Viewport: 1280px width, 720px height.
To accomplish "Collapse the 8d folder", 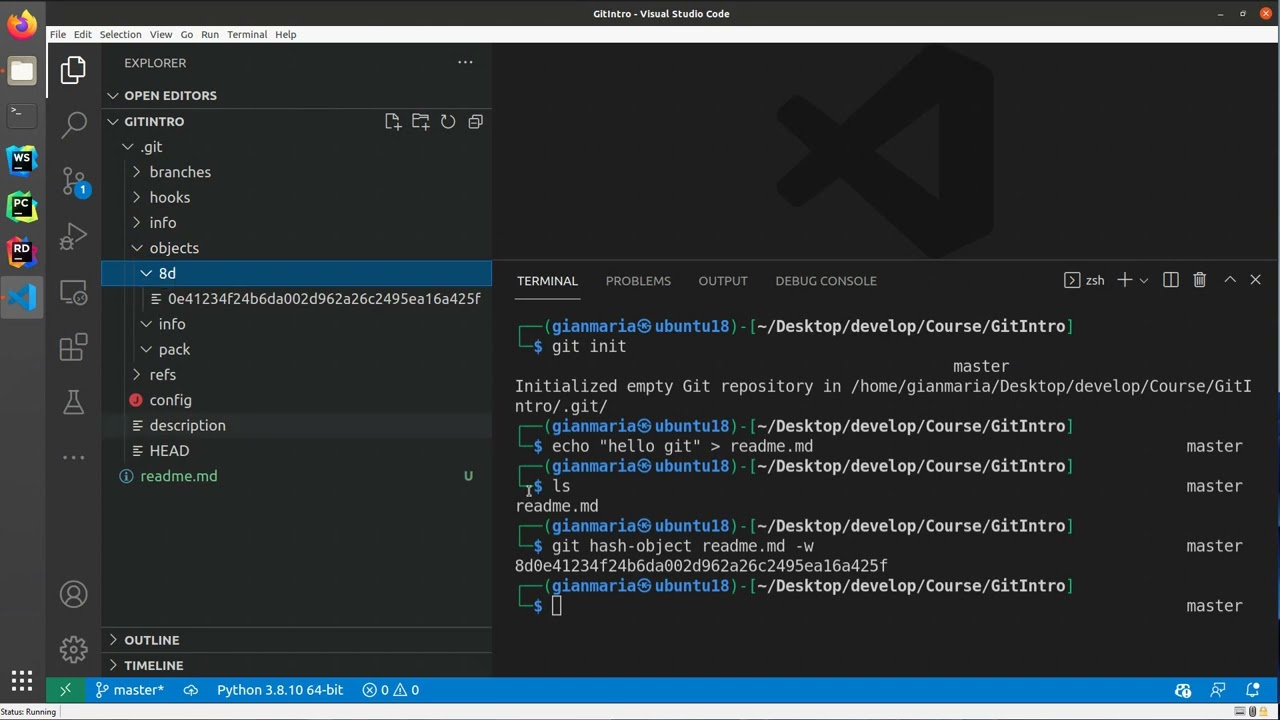I will click(x=297, y=273).
